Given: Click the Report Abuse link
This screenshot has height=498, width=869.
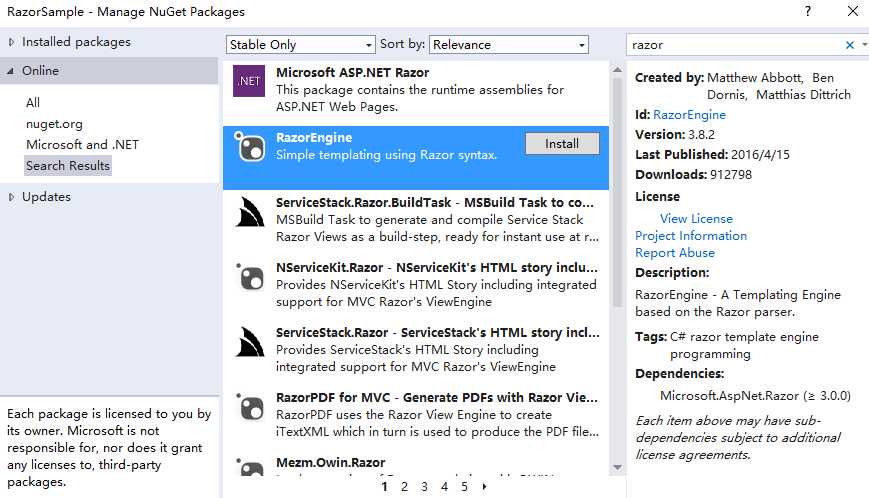Looking at the screenshot, I should [x=675, y=253].
